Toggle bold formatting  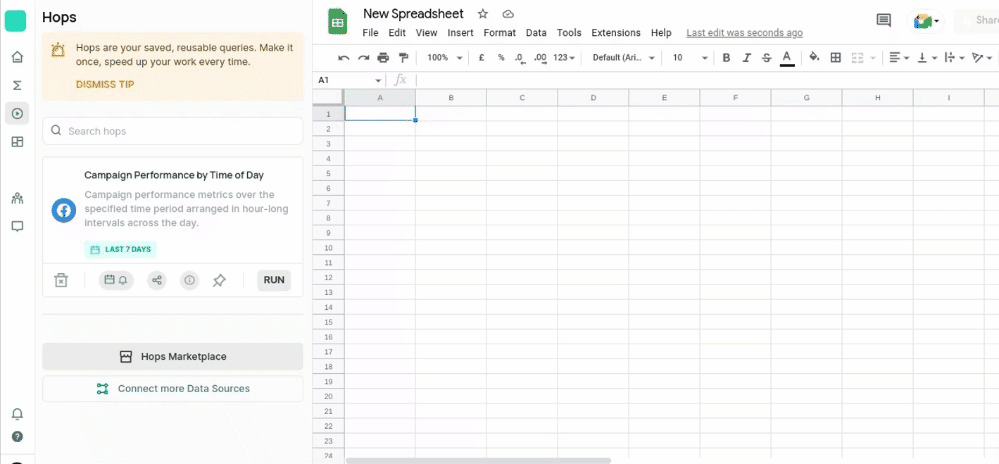click(726, 57)
